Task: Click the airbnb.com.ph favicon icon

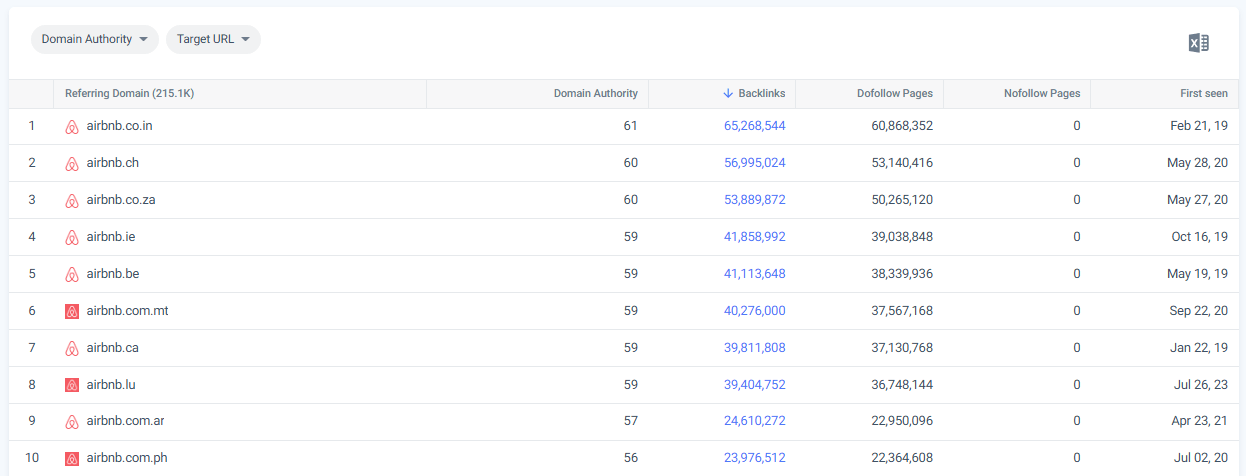Action: pos(72,459)
